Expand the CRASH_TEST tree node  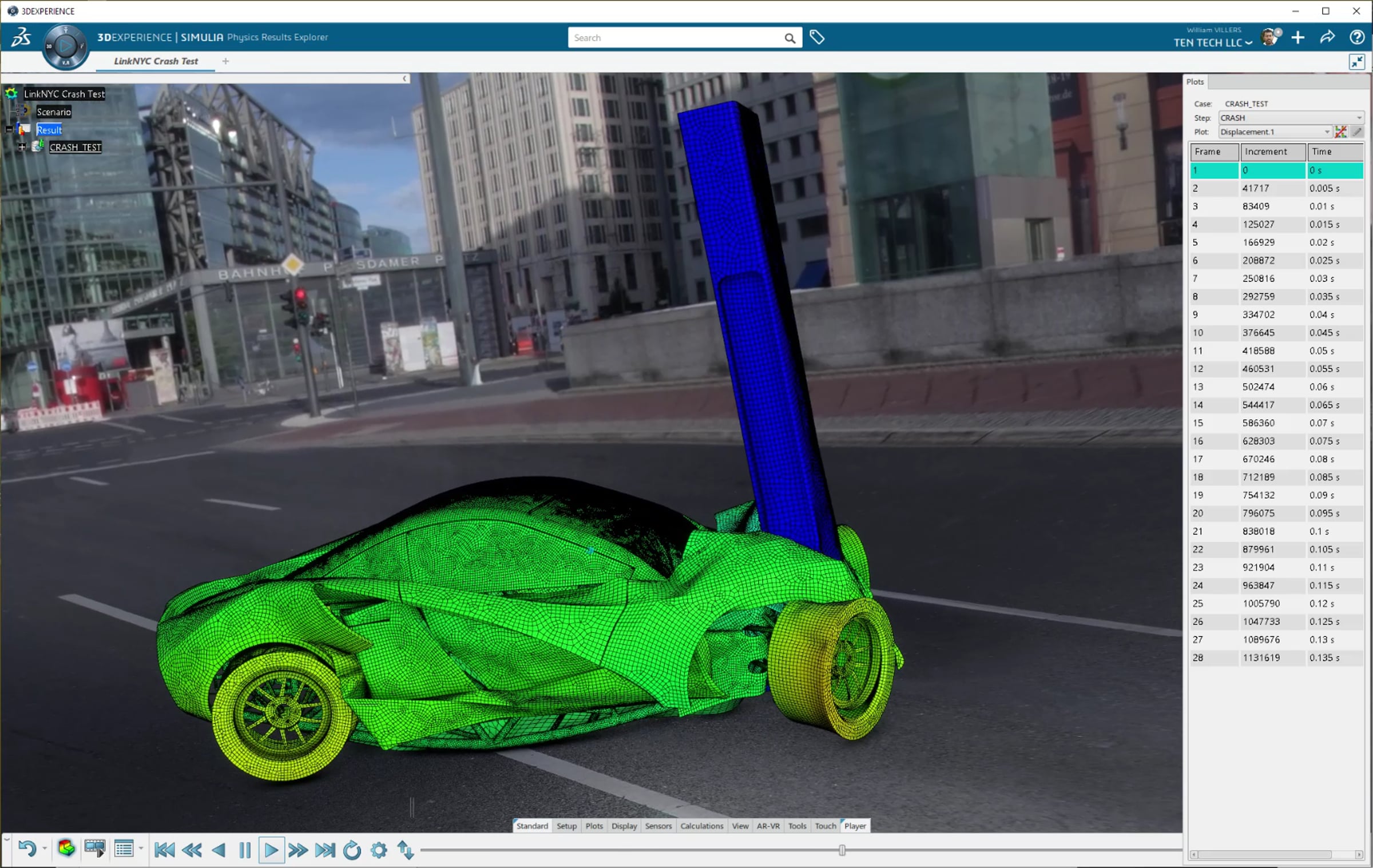point(22,147)
